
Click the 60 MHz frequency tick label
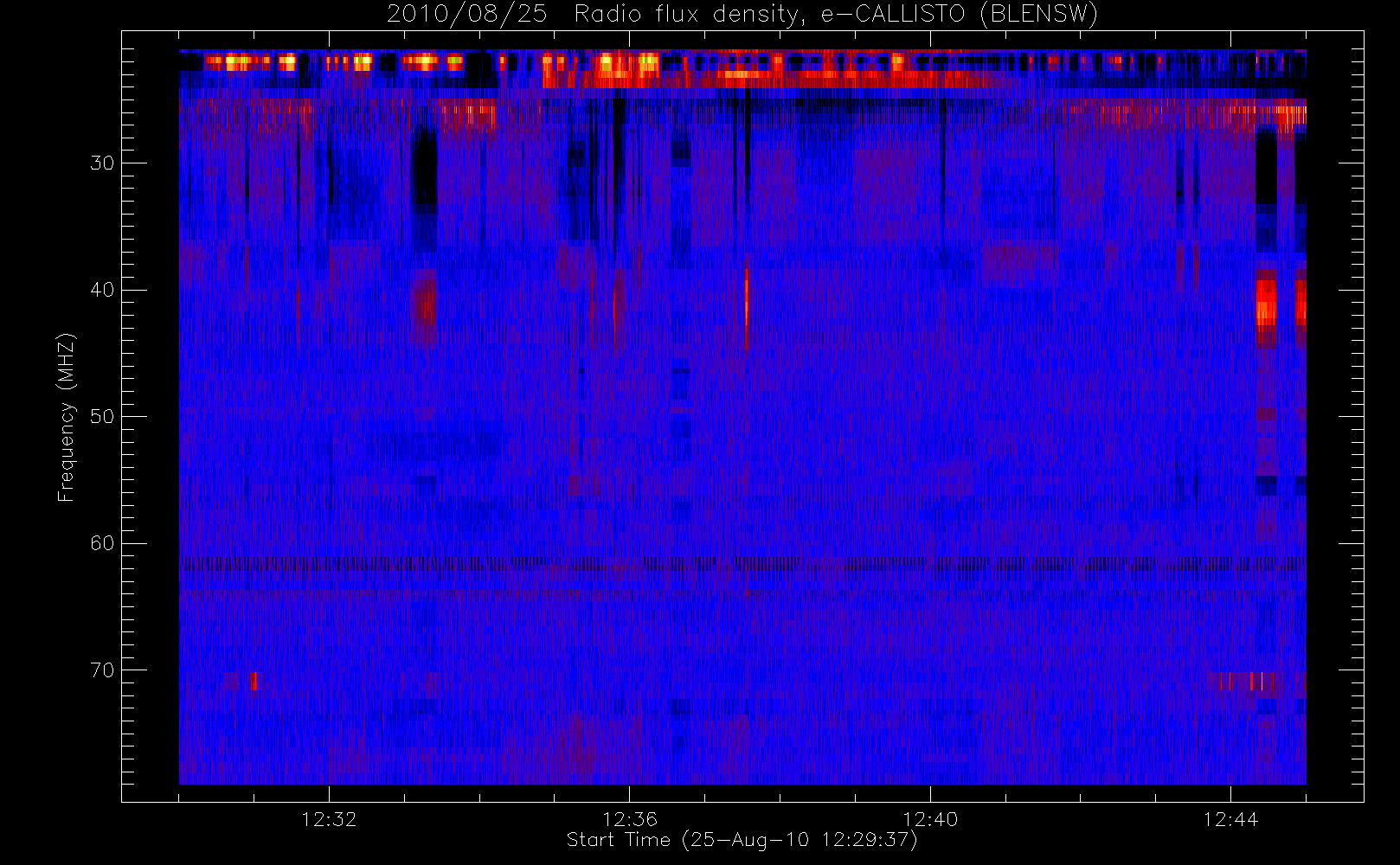point(102,543)
